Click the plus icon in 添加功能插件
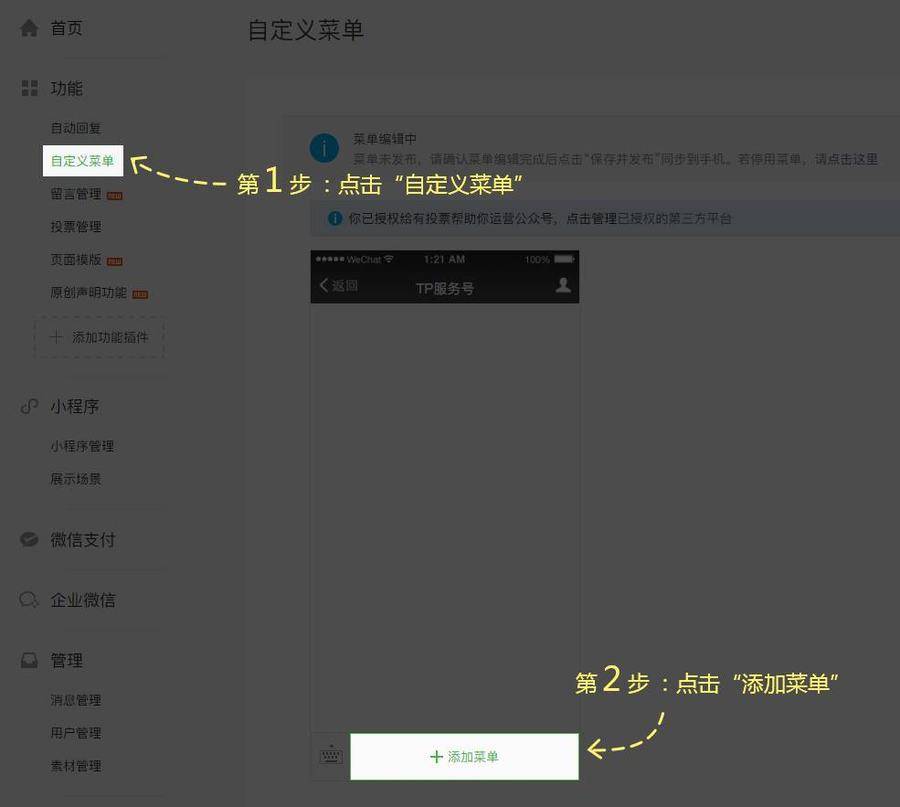The height and width of the screenshot is (807, 900). coord(56,336)
